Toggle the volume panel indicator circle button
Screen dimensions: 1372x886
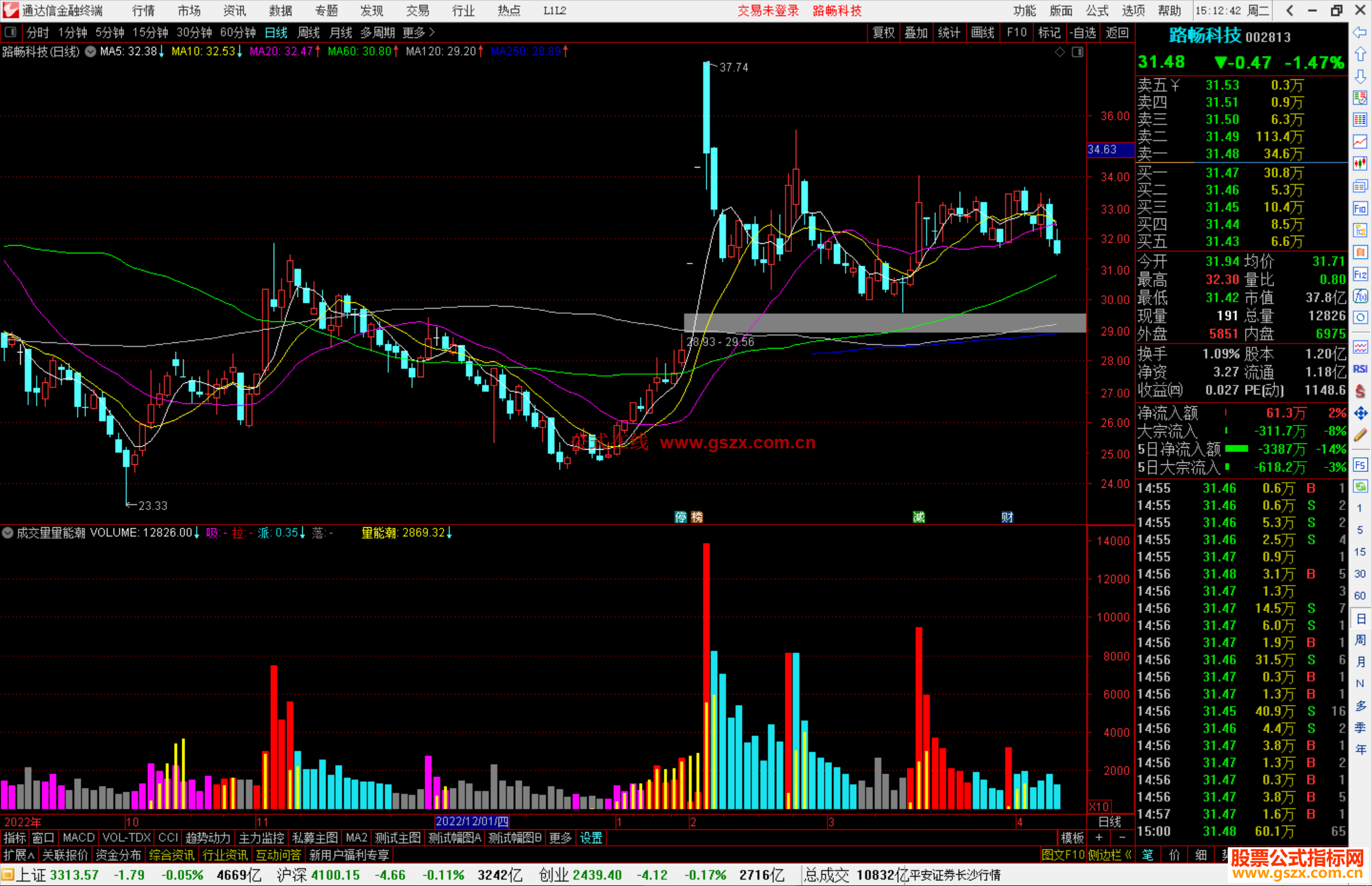pyautogui.click(x=8, y=533)
